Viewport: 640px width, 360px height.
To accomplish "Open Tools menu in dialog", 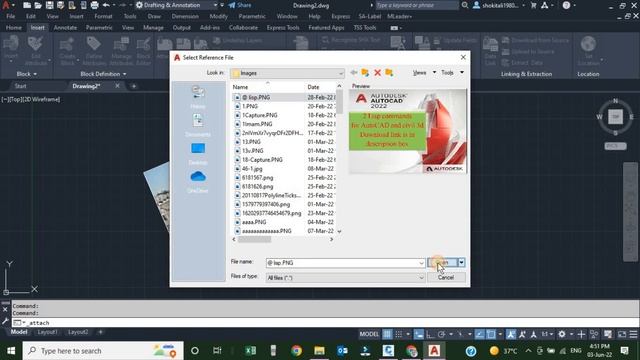I will click(x=452, y=73).
